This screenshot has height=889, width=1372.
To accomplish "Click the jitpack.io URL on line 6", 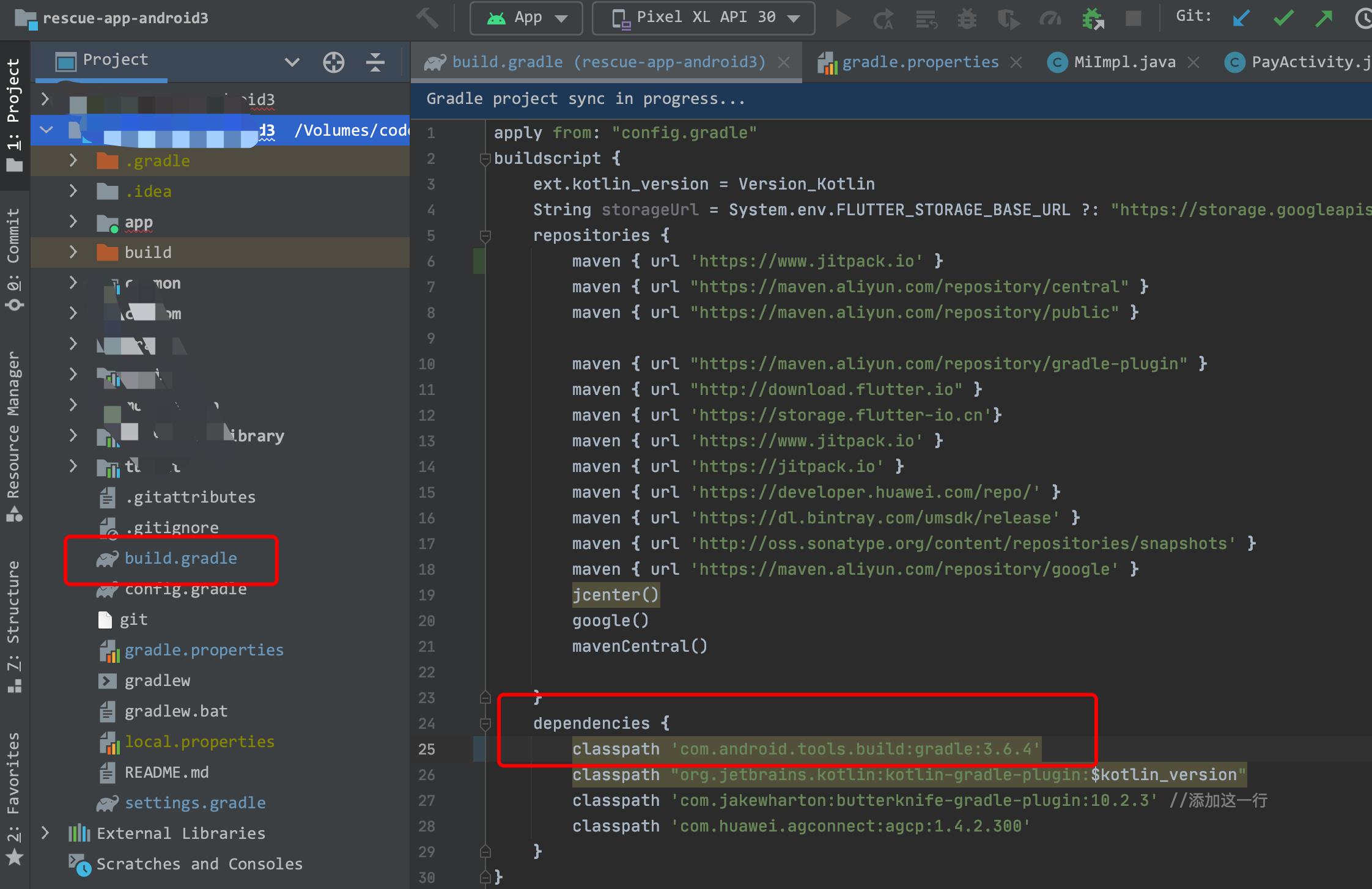I will (x=806, y=261).
